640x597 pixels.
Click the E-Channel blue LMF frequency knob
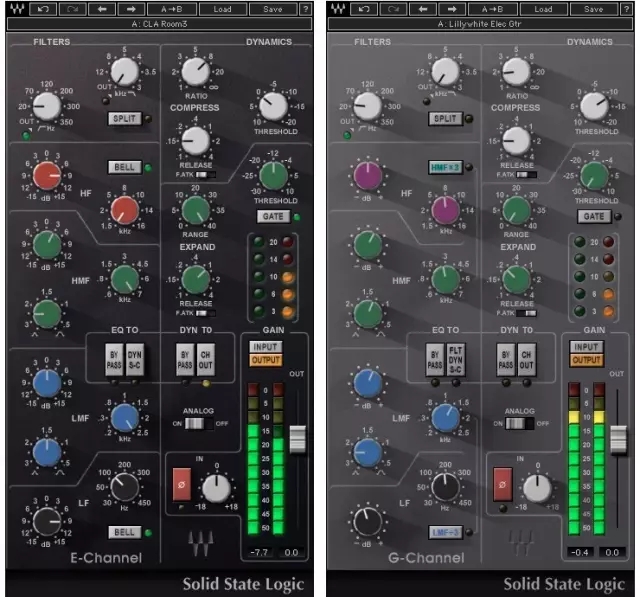coord(125,418)
